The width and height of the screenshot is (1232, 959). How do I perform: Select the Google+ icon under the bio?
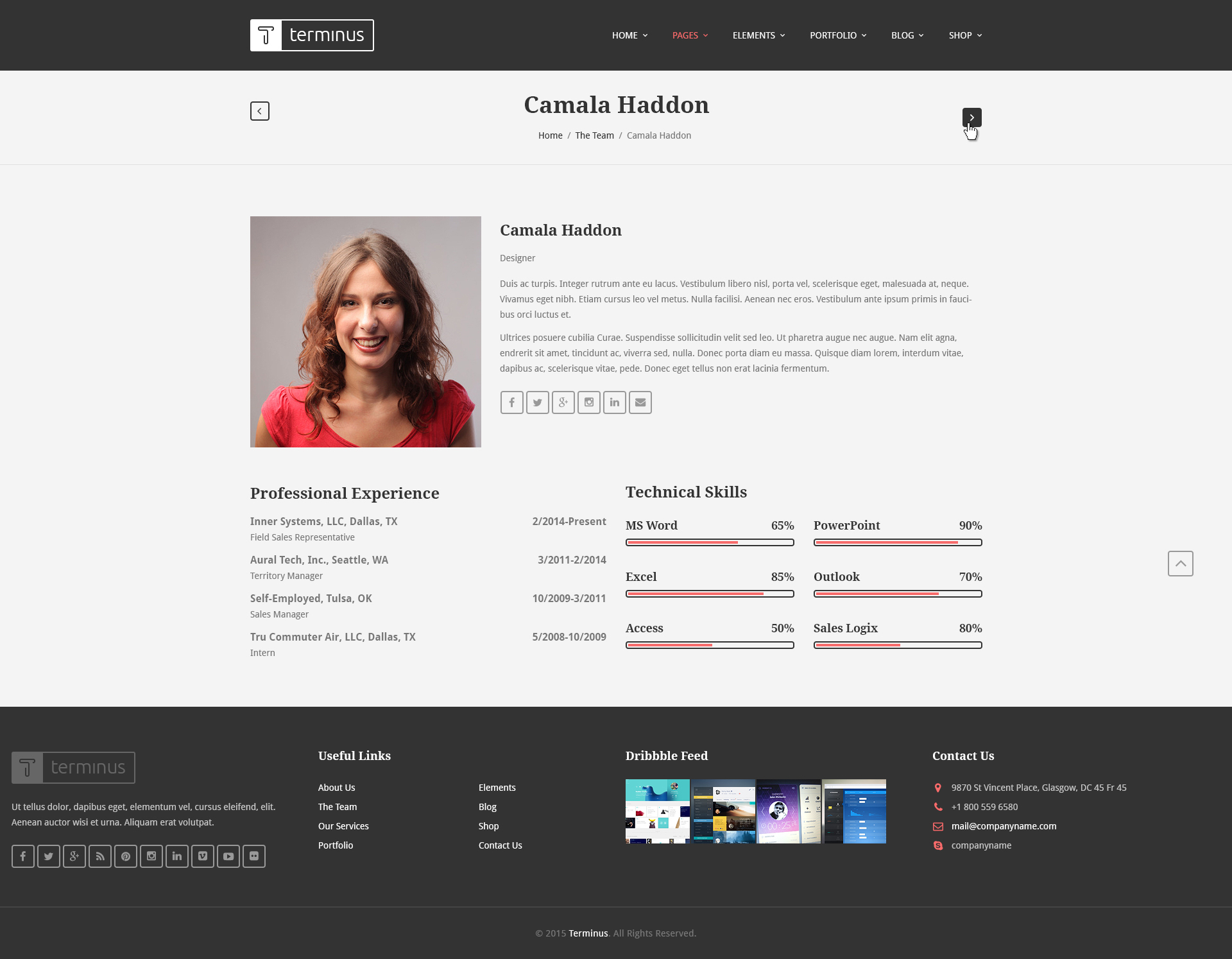pos(563,402)
